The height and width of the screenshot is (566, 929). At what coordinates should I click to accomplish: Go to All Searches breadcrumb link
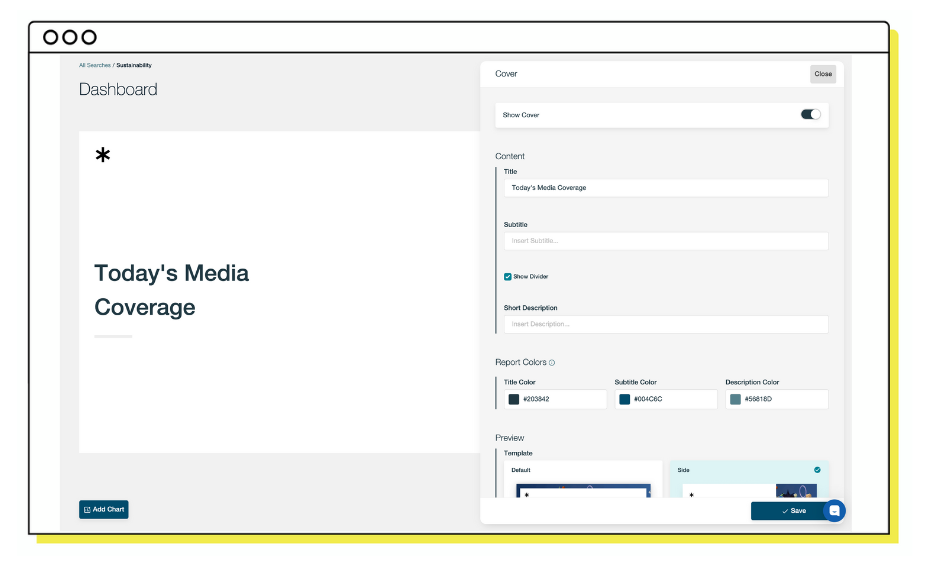95,65
